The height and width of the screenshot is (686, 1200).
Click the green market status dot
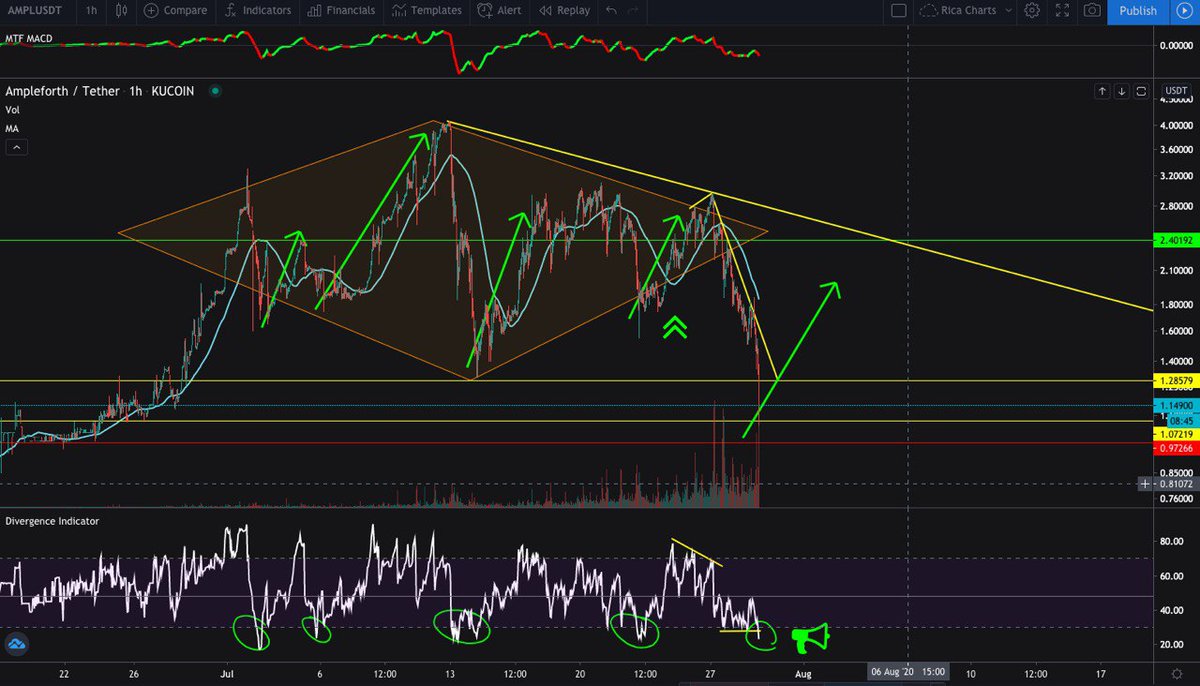(x=215, y=91)
